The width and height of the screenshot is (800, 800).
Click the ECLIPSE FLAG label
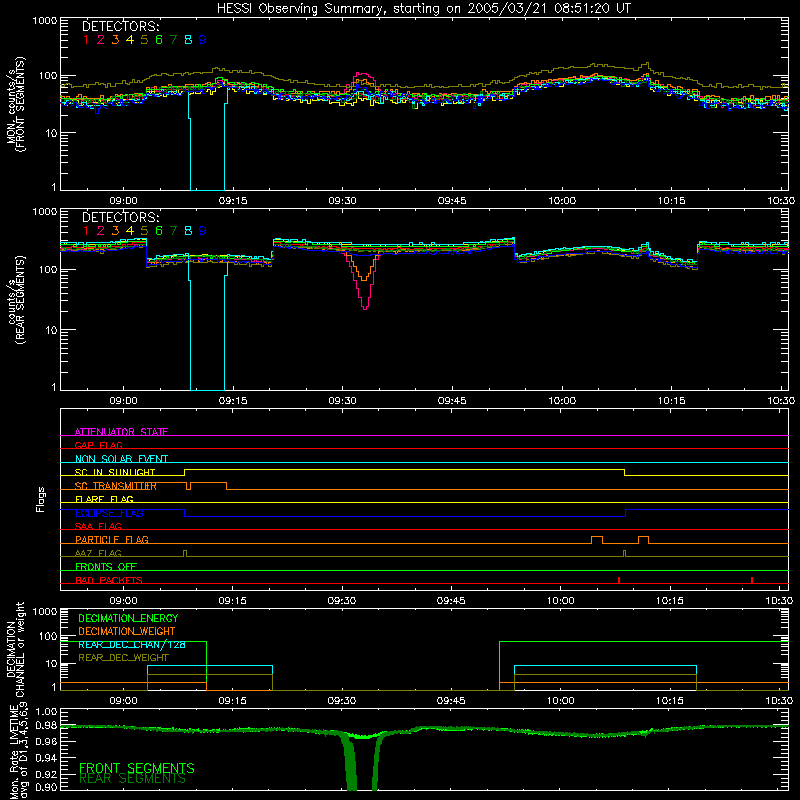pyautogui.click(x=109, y=513)
